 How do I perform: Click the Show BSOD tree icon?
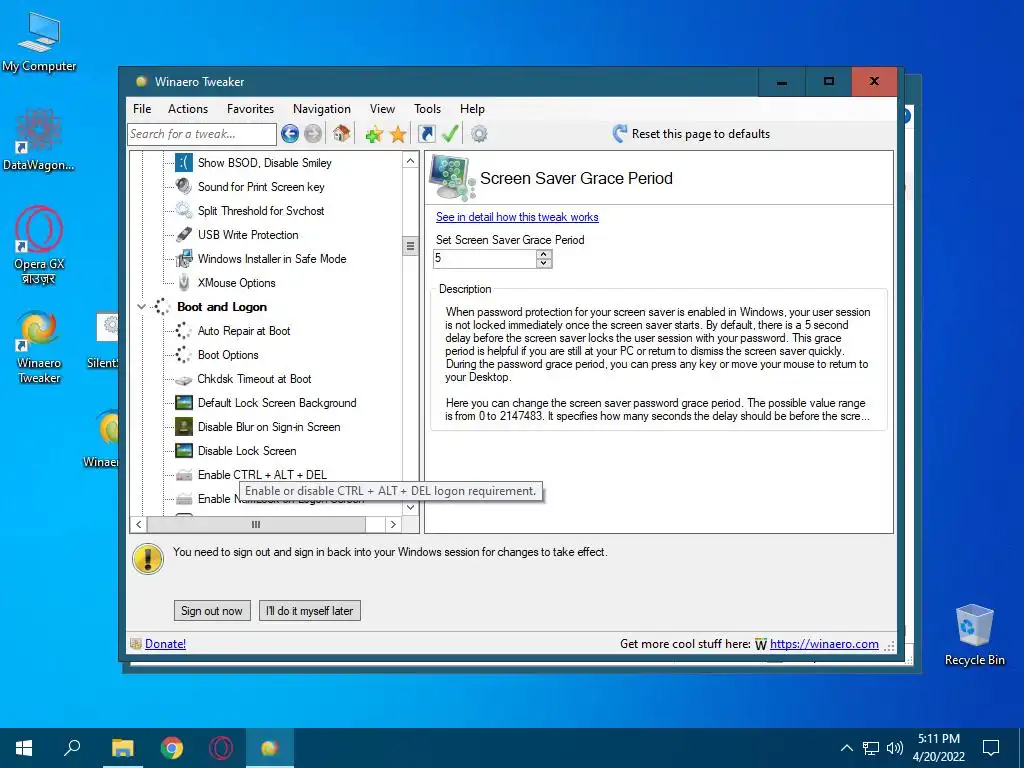point(184,163)
